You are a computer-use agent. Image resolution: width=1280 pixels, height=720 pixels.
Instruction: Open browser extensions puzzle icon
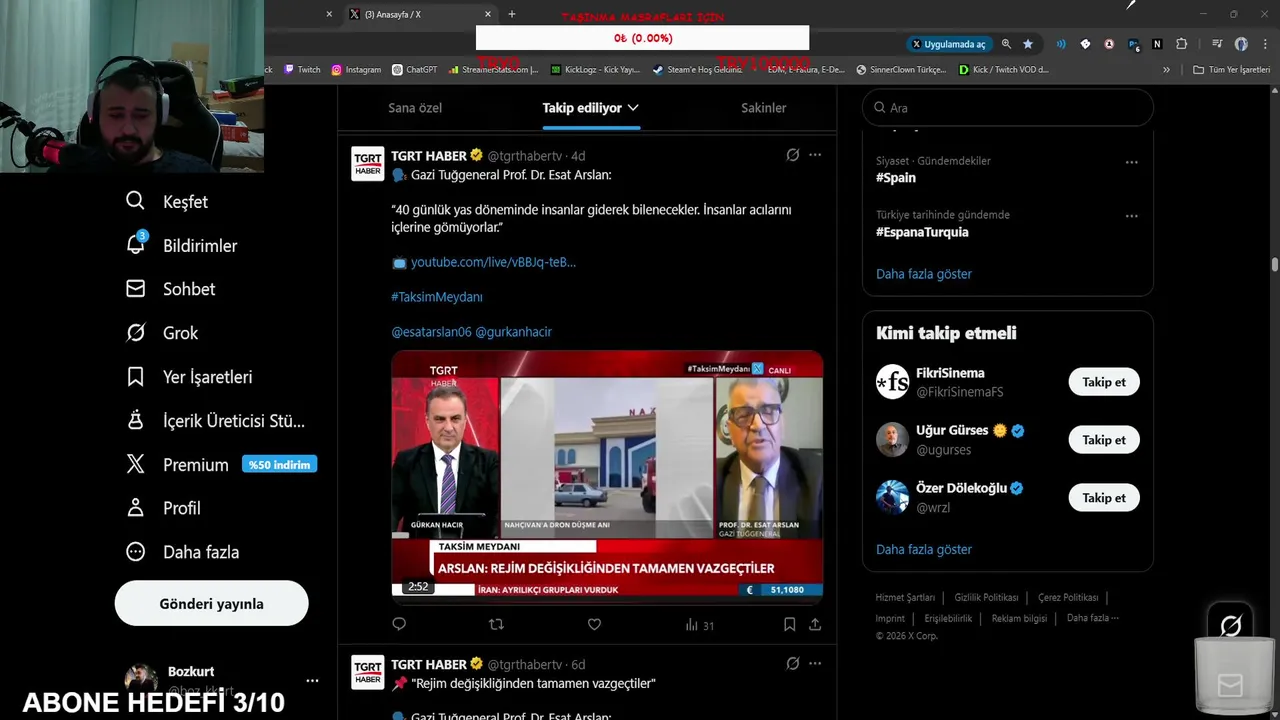[x=1182, y=44]
